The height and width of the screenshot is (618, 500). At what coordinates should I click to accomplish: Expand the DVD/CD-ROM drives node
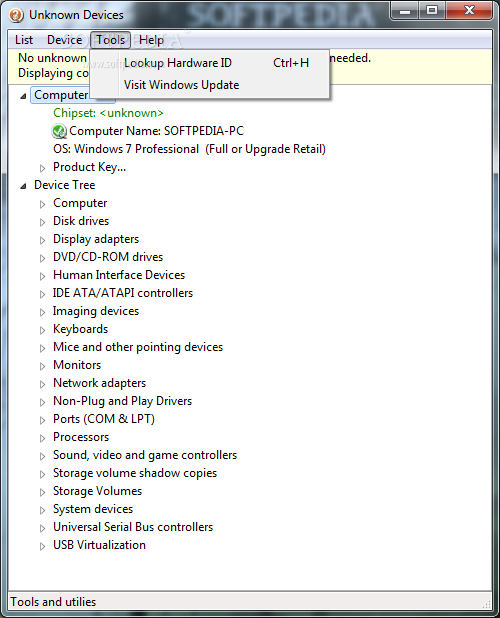tap(43, 258)
